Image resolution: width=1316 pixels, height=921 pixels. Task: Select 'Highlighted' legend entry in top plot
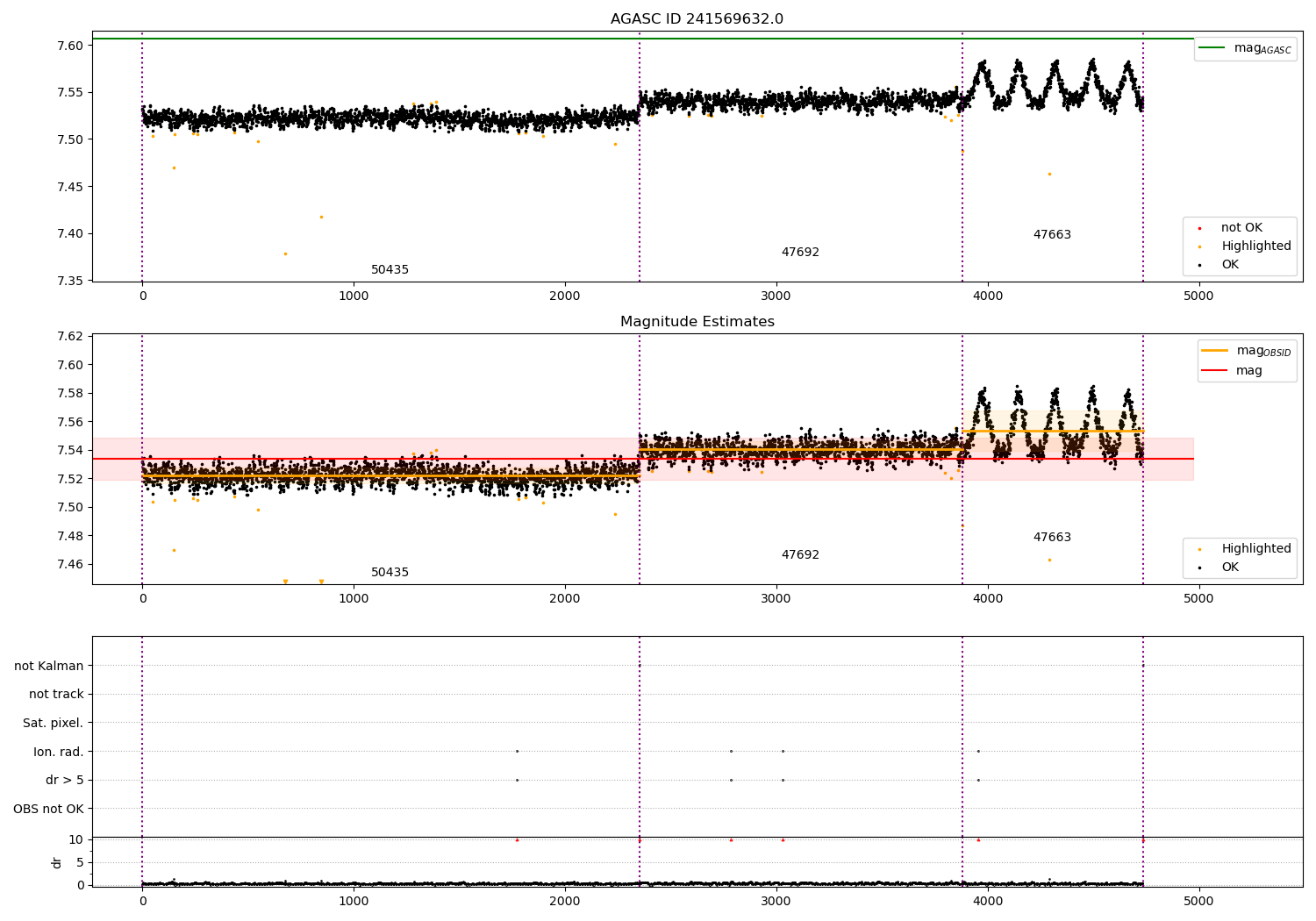point(1256,246)
